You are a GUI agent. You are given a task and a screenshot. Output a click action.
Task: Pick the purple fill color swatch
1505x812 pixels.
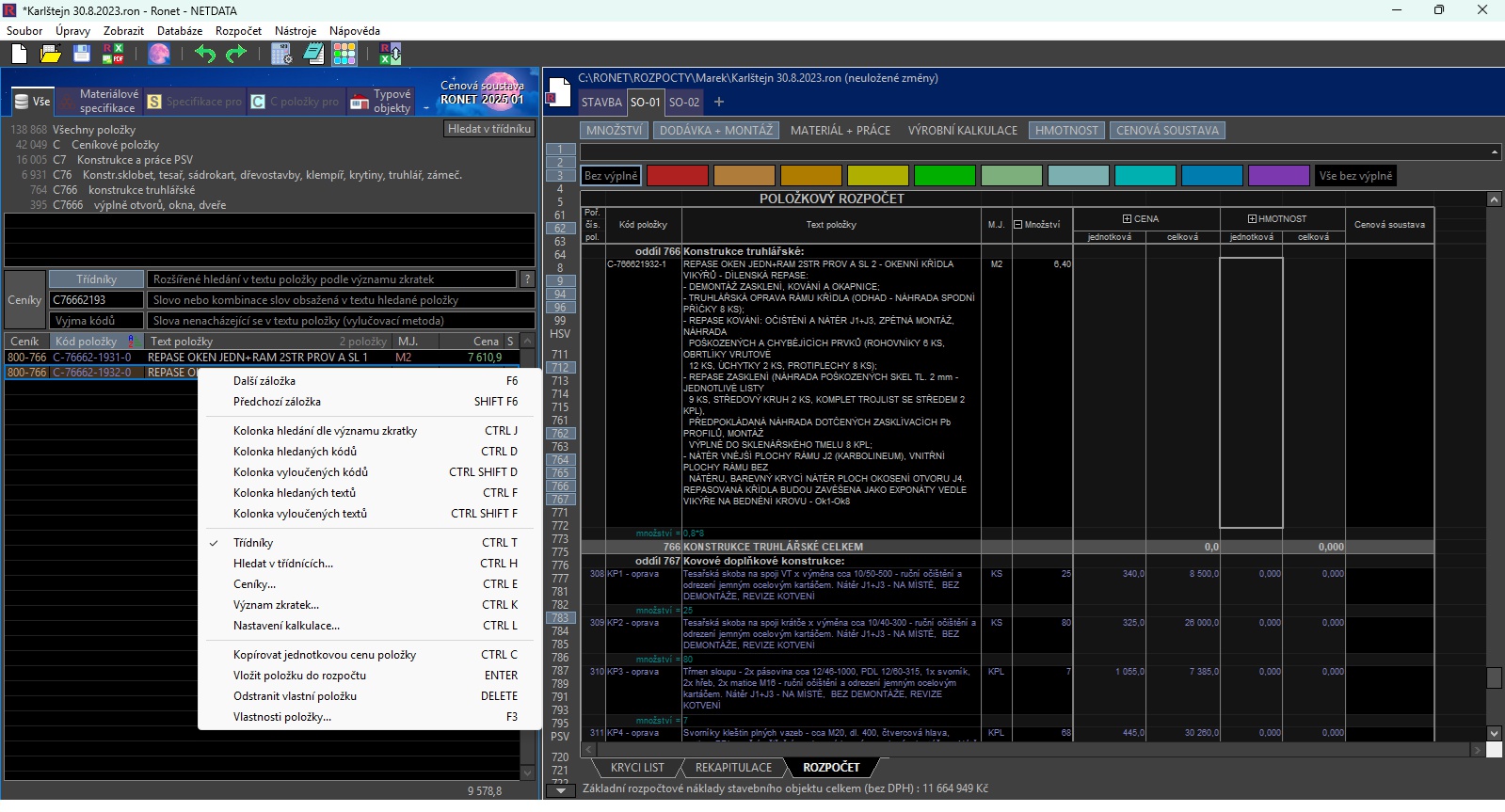click(x=1279, y=176)
